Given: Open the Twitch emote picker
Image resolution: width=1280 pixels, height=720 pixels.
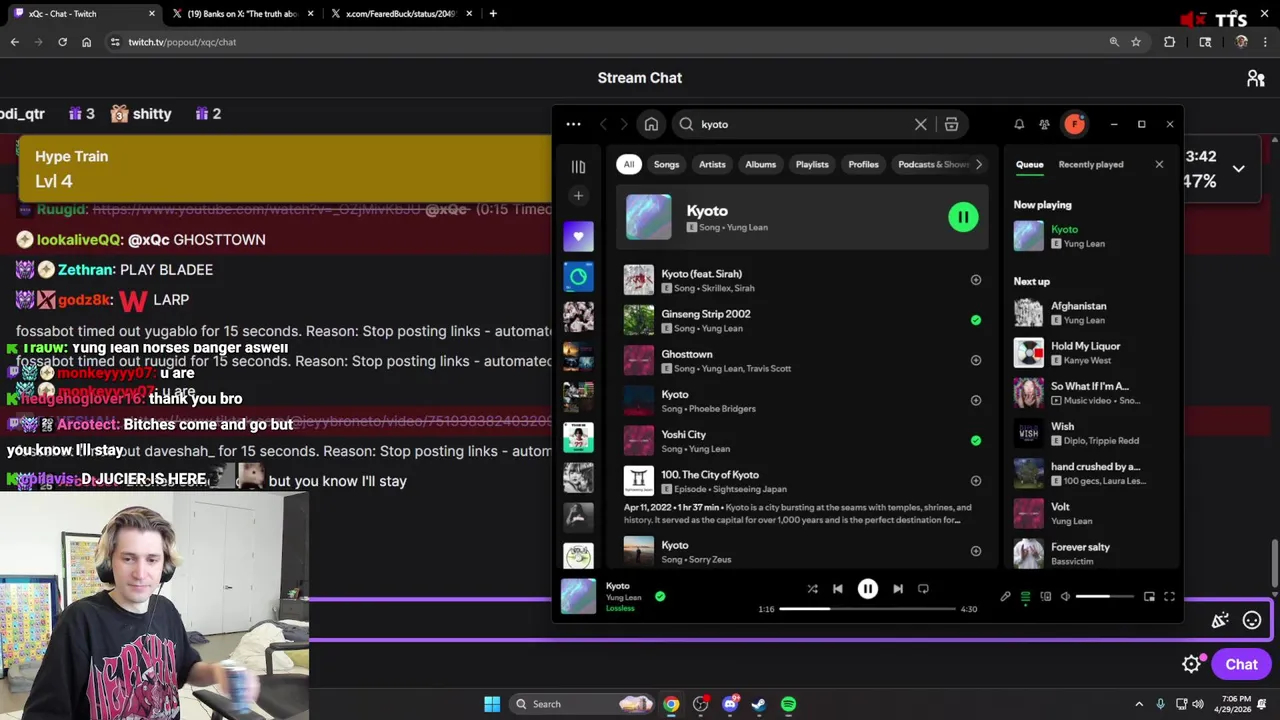Looking at the screenshot, I should tap(1252, 621).
